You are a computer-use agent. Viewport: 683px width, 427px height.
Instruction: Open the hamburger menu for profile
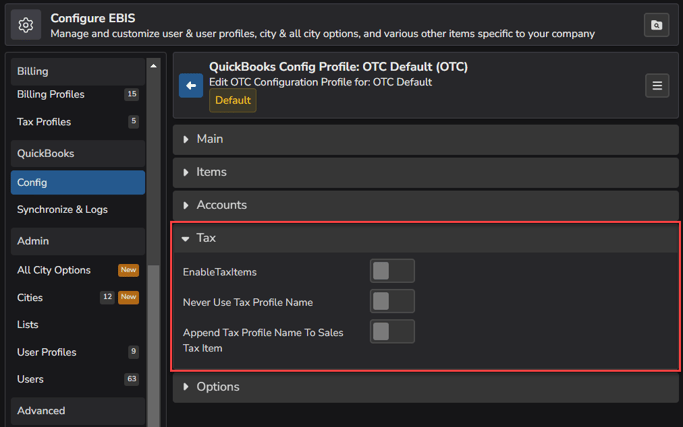(x=657, y=86)
